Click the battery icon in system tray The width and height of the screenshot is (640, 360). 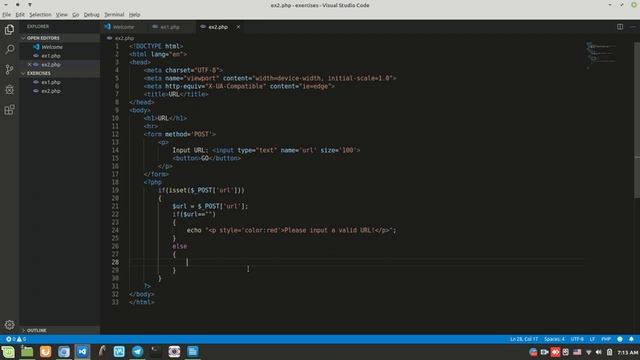click(x=609, y=352)
